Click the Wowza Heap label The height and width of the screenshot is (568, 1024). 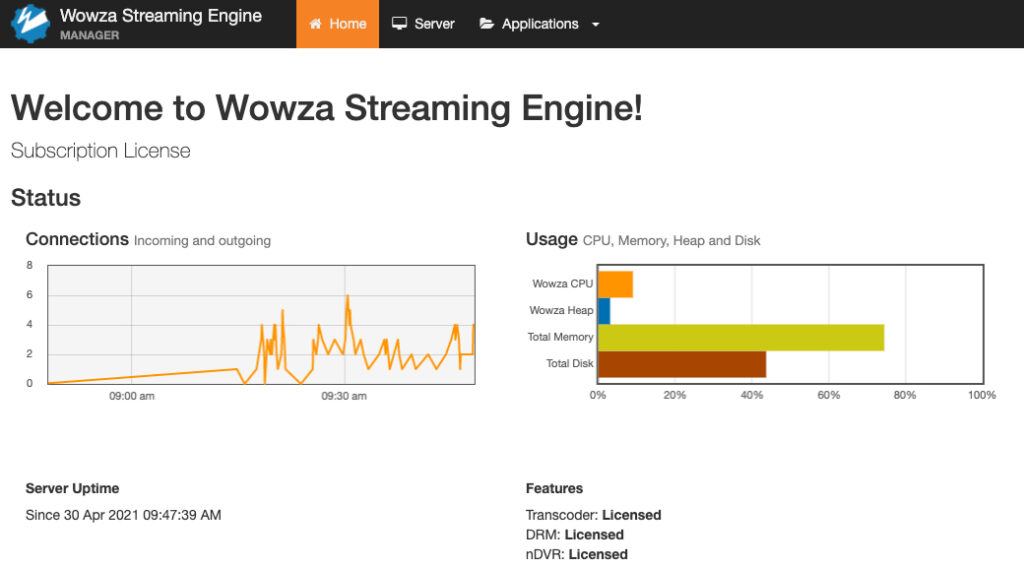tap(561, 311)
